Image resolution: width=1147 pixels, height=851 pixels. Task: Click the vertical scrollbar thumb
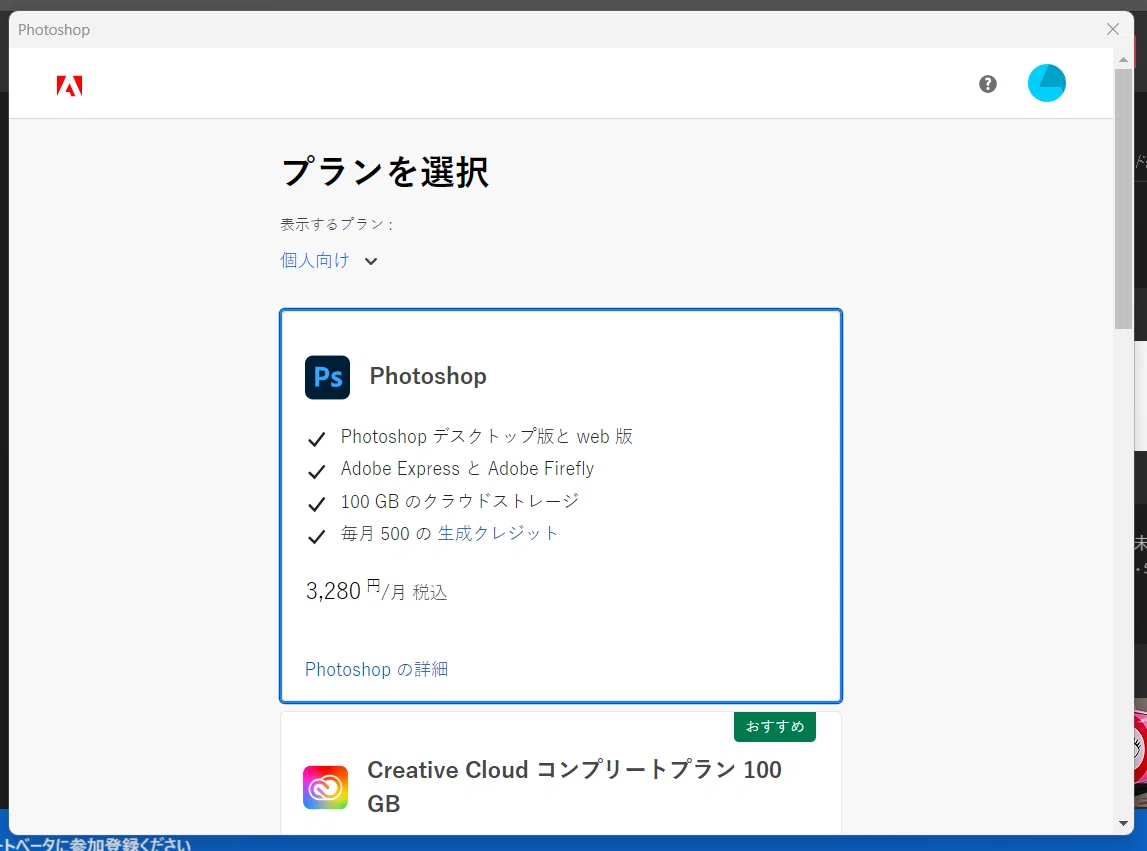[x=1123, y=199]
